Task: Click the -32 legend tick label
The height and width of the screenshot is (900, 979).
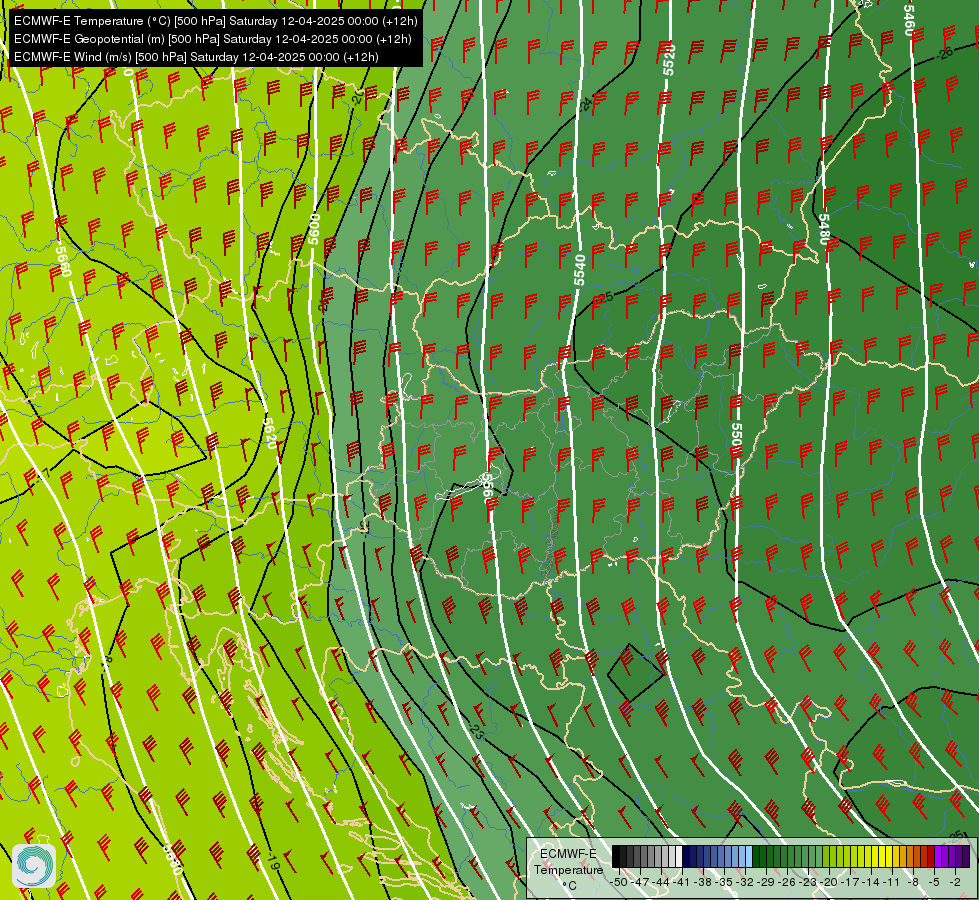Action: [745, 882]
